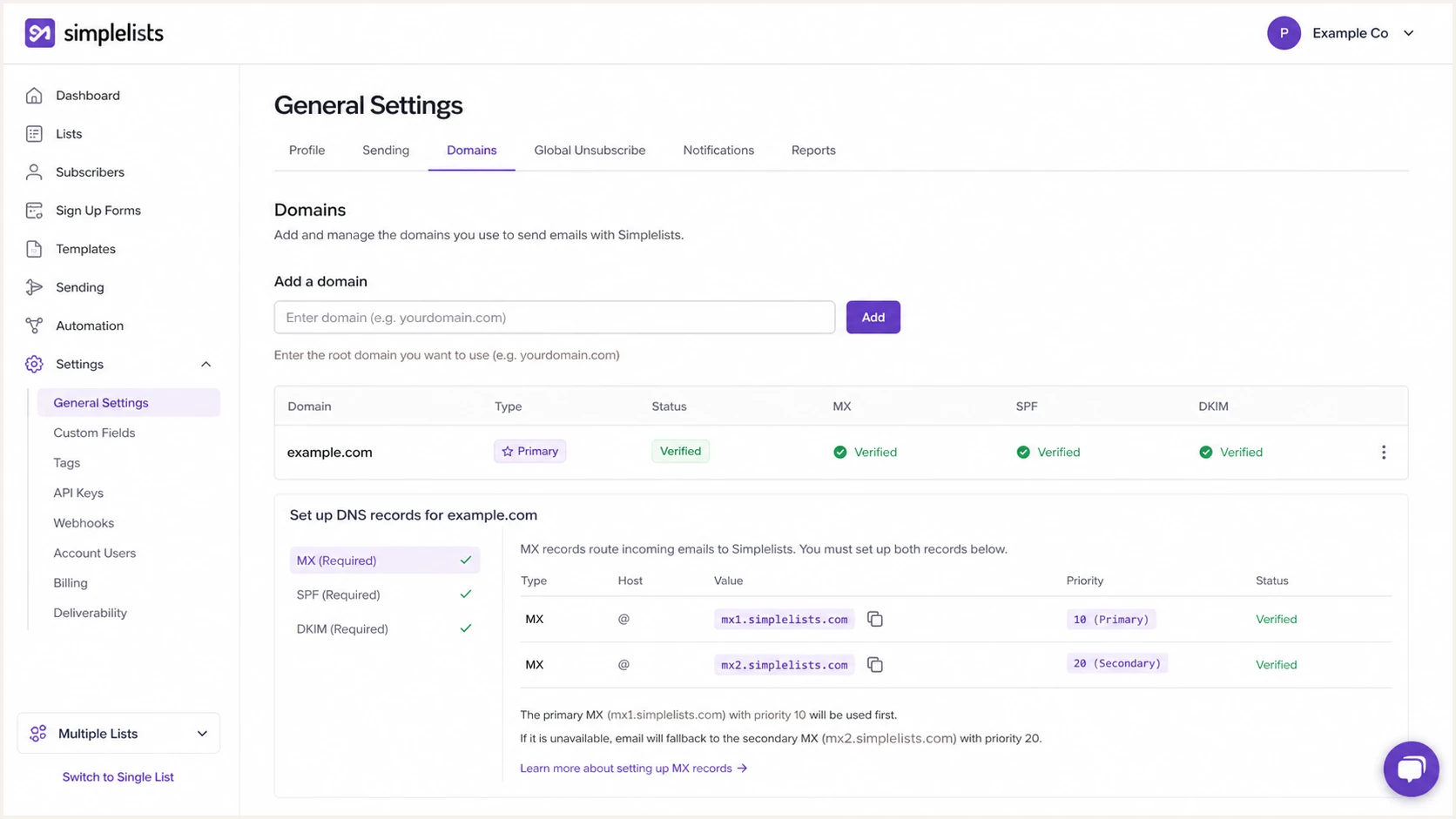Click the 20 (Secondary) priority value
The image size is (1456, 819).
click(1117, 663)
